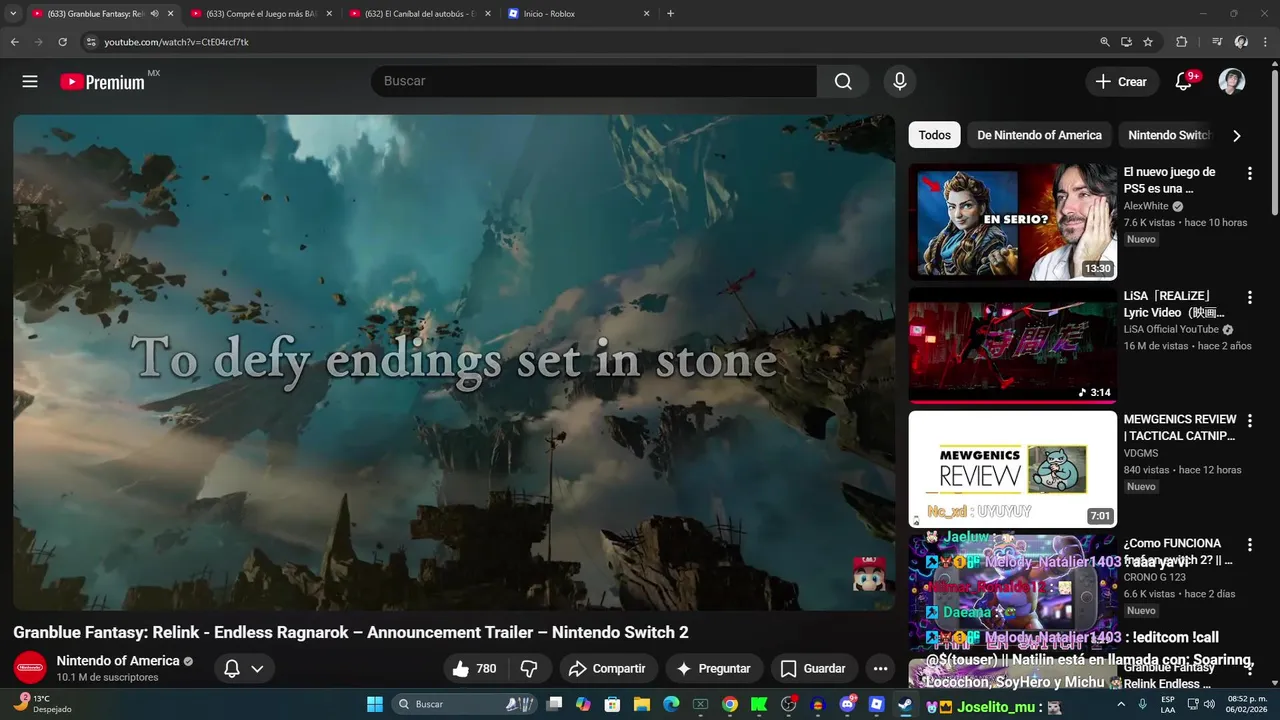
Task: Switch to Compré el Juego más BAR tab
Action: (x=262, y=14)
